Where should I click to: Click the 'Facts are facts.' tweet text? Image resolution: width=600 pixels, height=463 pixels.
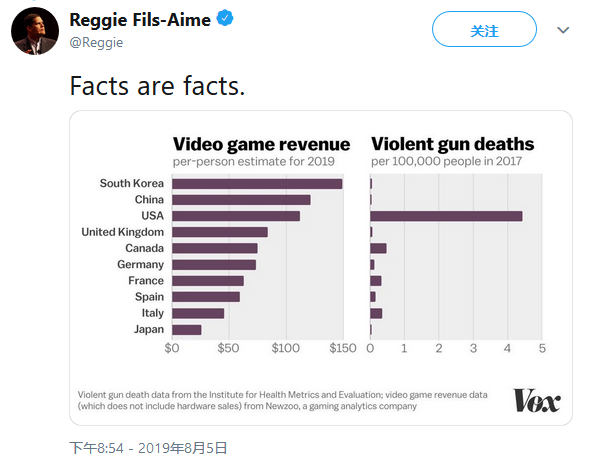pyautogui.click(x=157, y=86)
